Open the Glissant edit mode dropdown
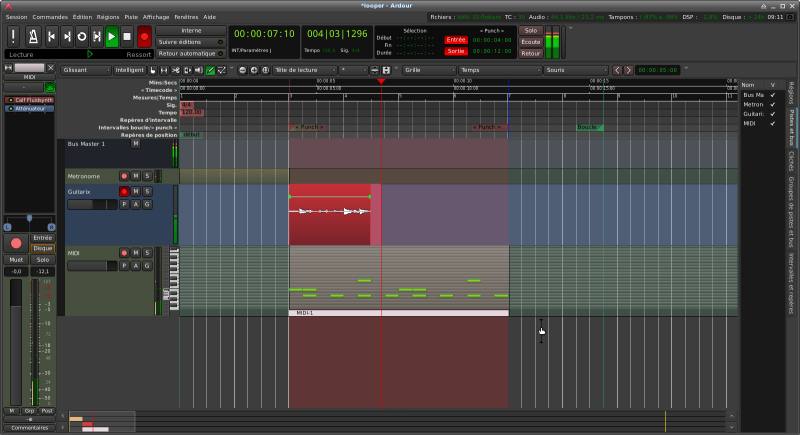 pyautogui.click(x=84, y=70)
